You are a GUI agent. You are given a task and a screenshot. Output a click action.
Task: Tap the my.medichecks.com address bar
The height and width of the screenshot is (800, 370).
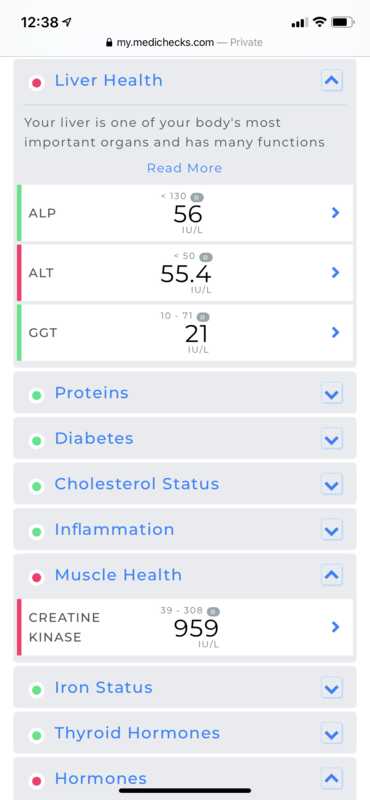(185, 42)
